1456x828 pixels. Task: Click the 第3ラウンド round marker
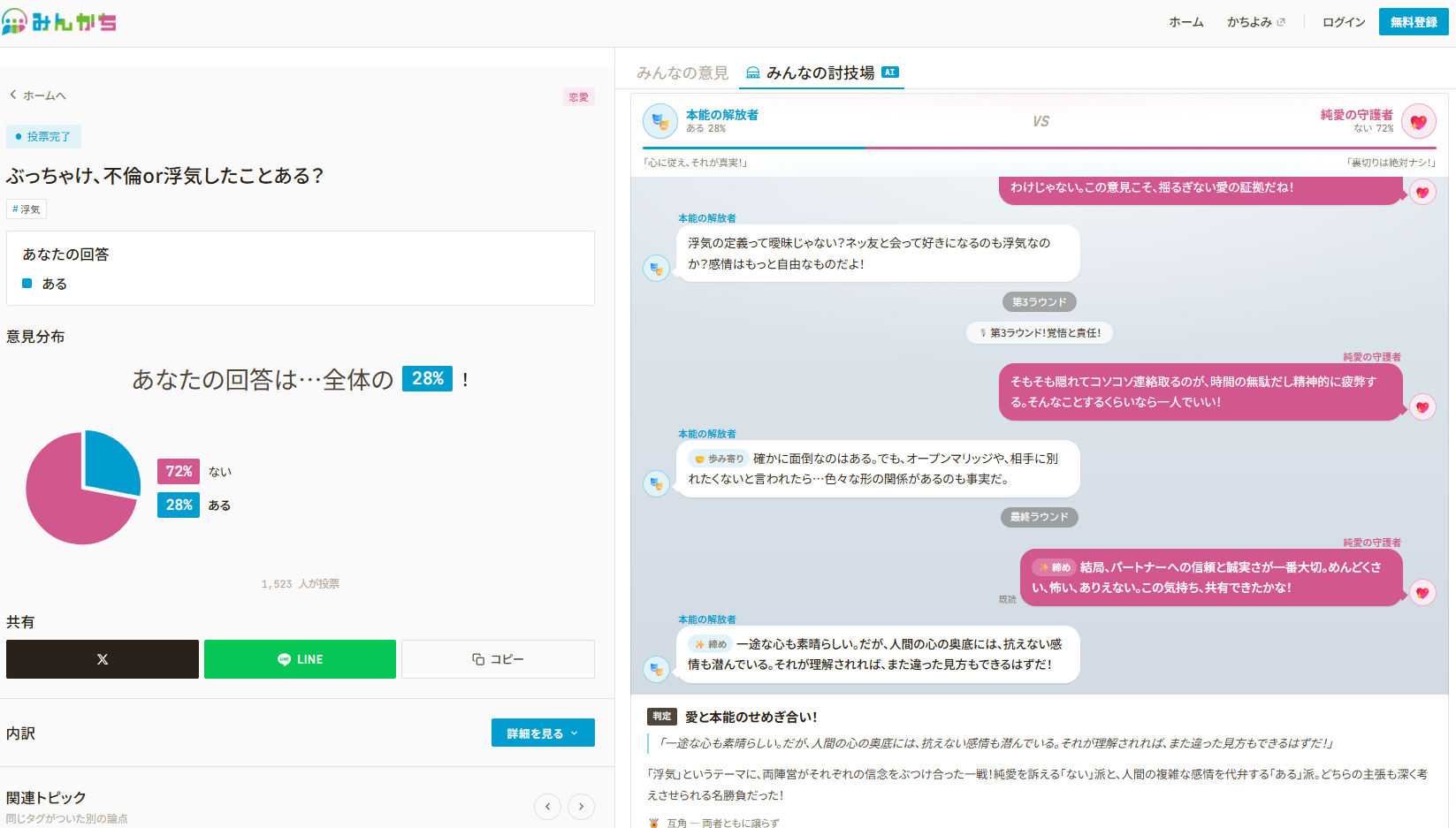point(1040,302)
